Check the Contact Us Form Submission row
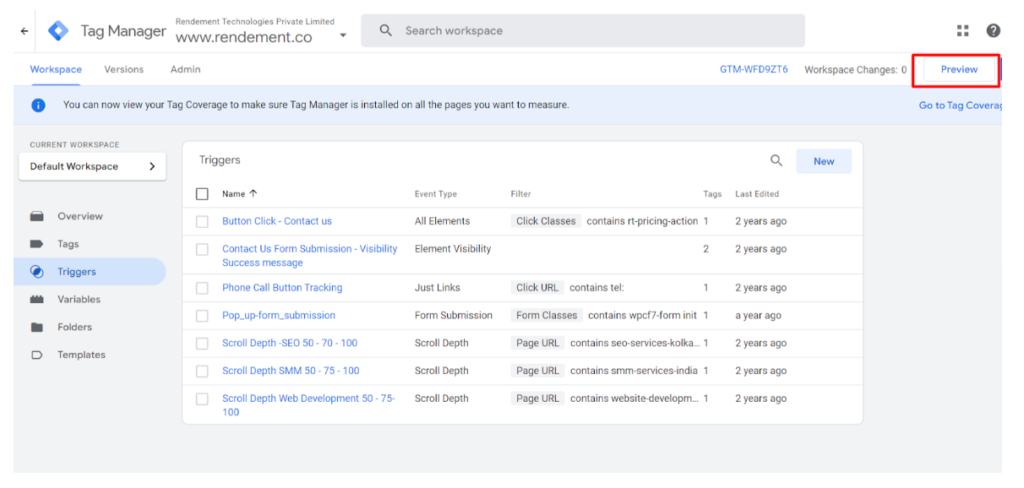 (202, 250)
